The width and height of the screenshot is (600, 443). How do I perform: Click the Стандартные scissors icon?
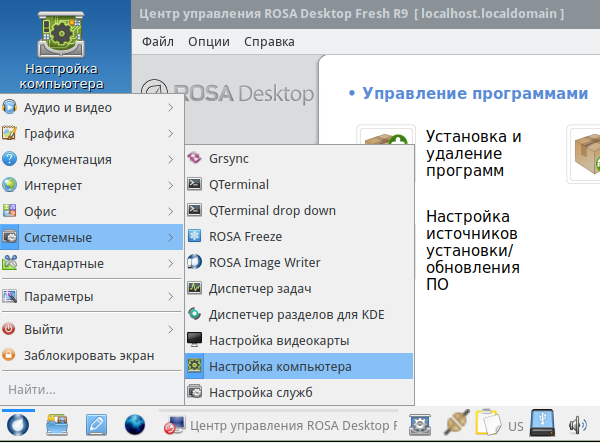(10, 263)
